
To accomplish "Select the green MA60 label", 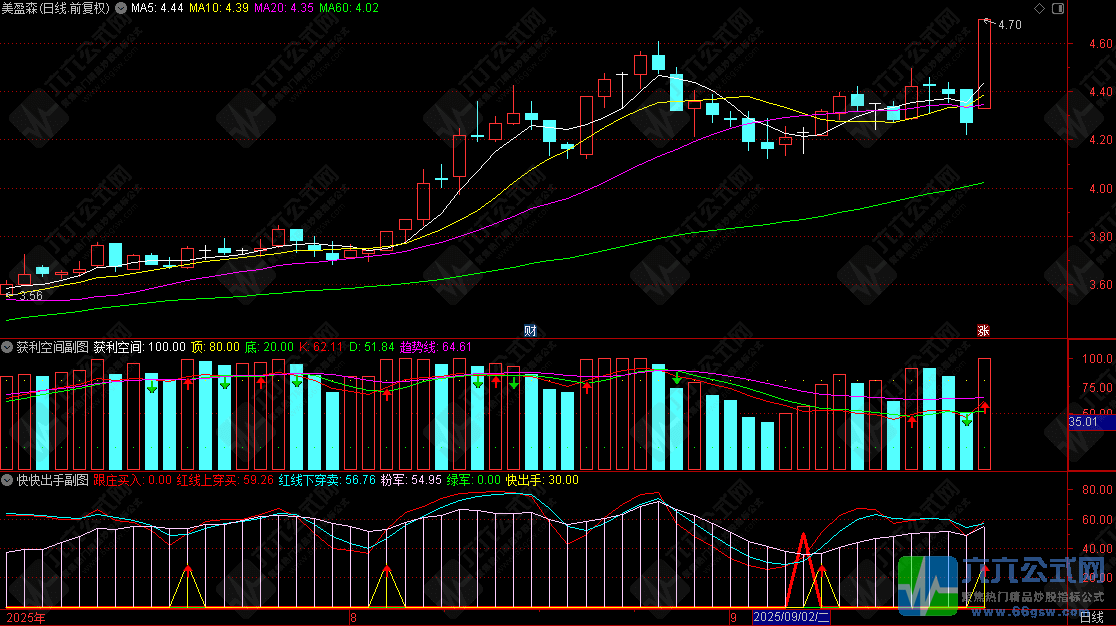I will click(x=349, y=9).
